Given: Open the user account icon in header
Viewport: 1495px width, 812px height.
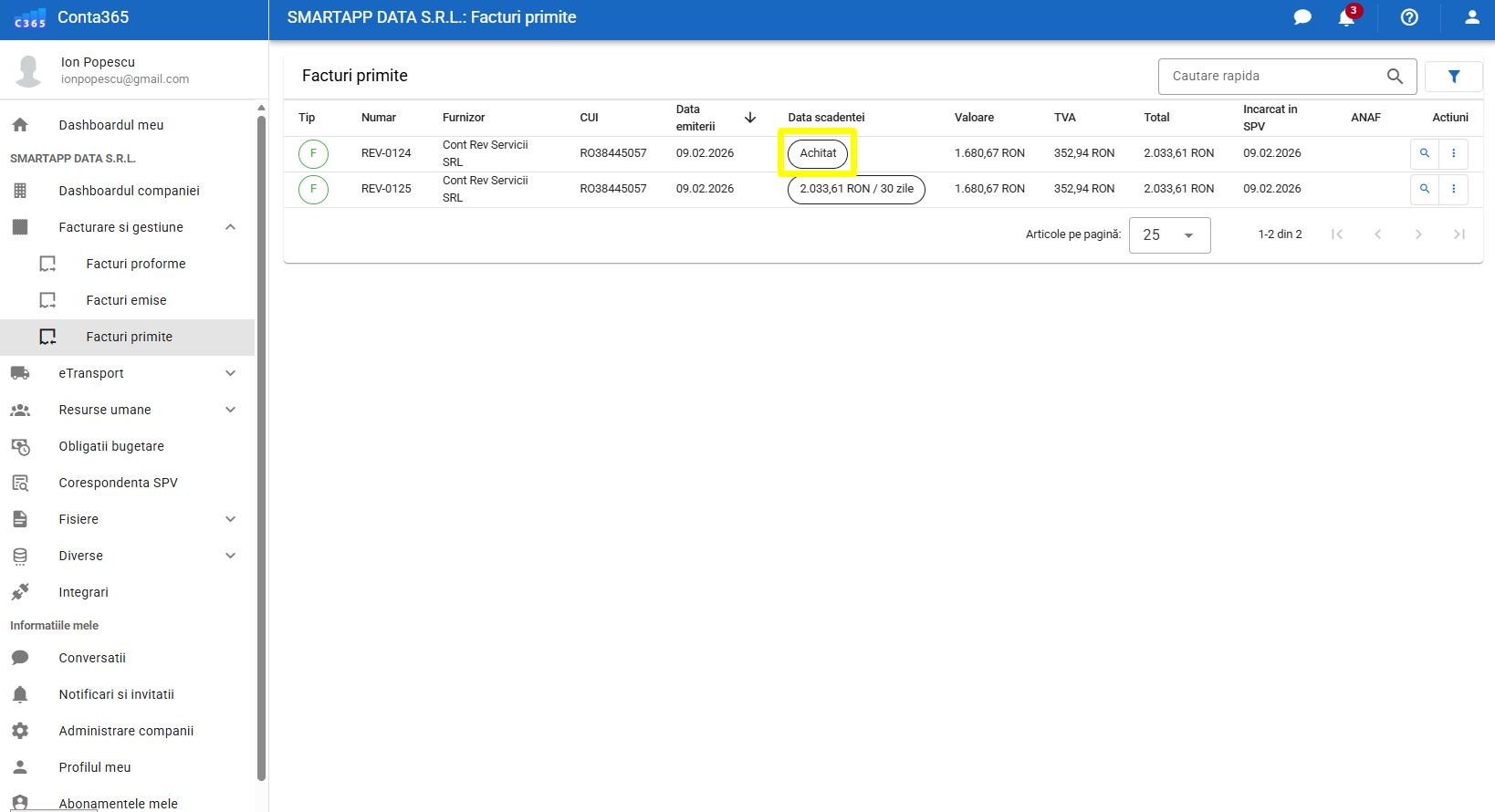Looking at the screenshot, I should pos(1471,17).
